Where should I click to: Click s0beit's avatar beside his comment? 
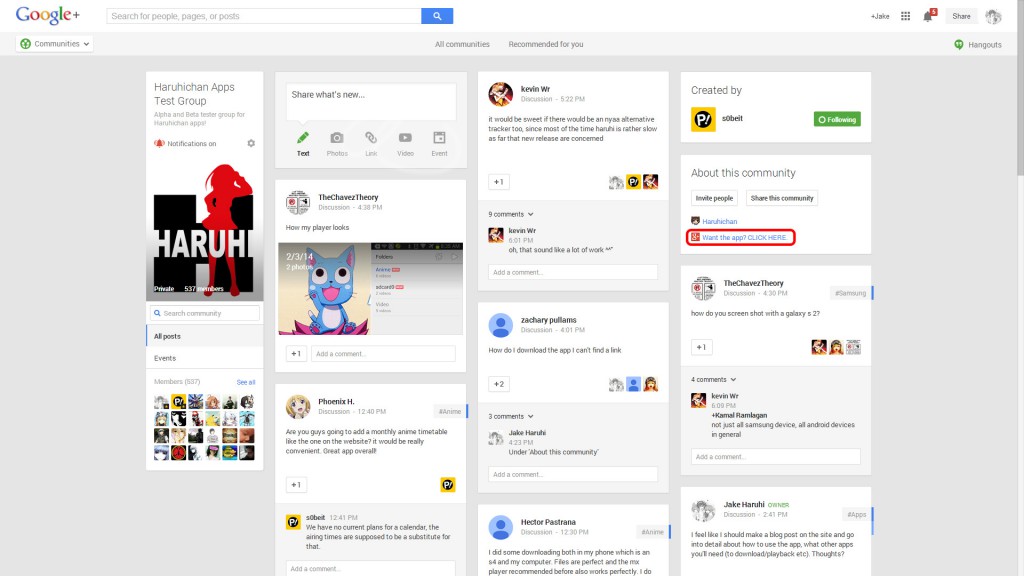293,522
